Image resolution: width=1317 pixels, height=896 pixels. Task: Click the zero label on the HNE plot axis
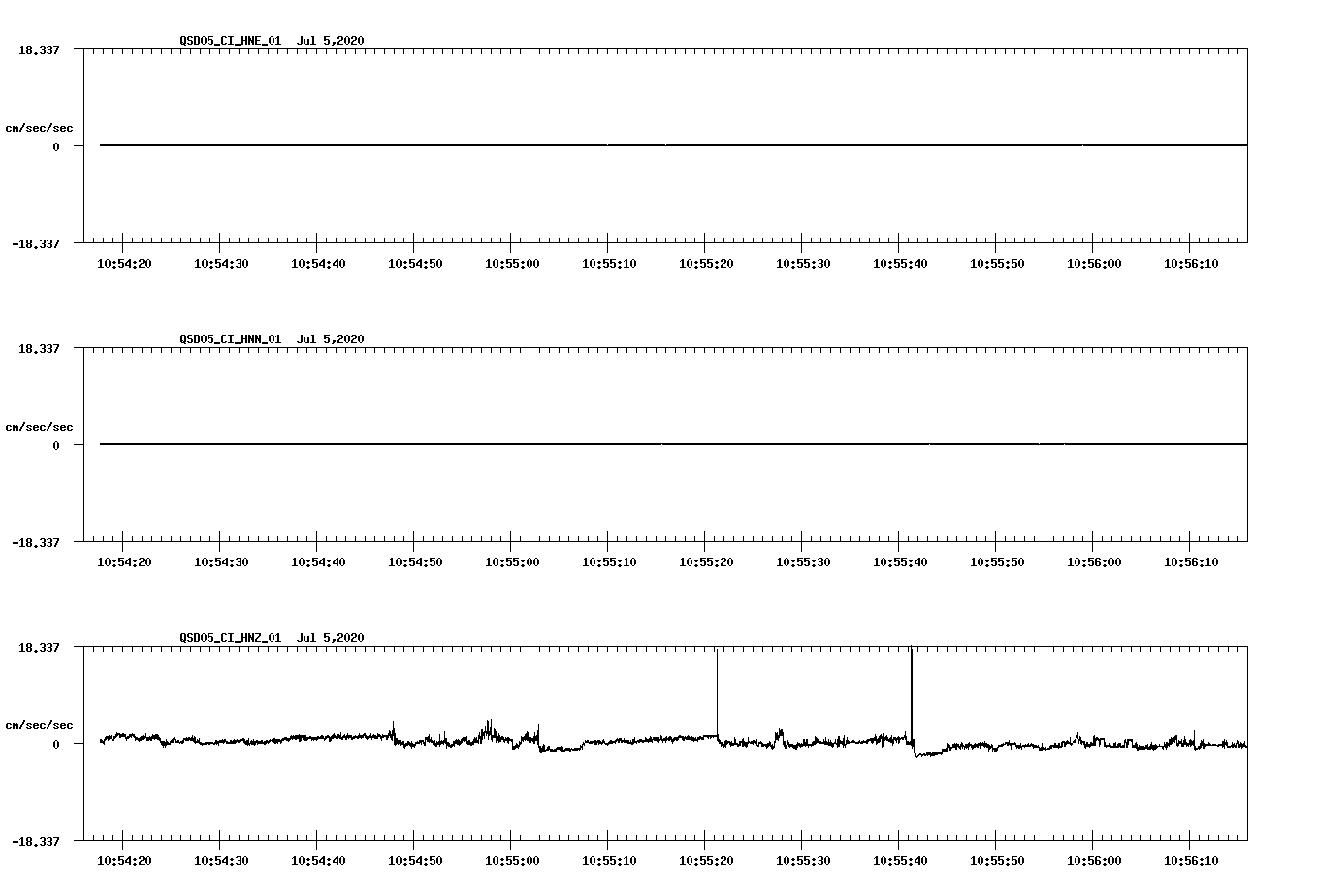(x=56, y=147)
